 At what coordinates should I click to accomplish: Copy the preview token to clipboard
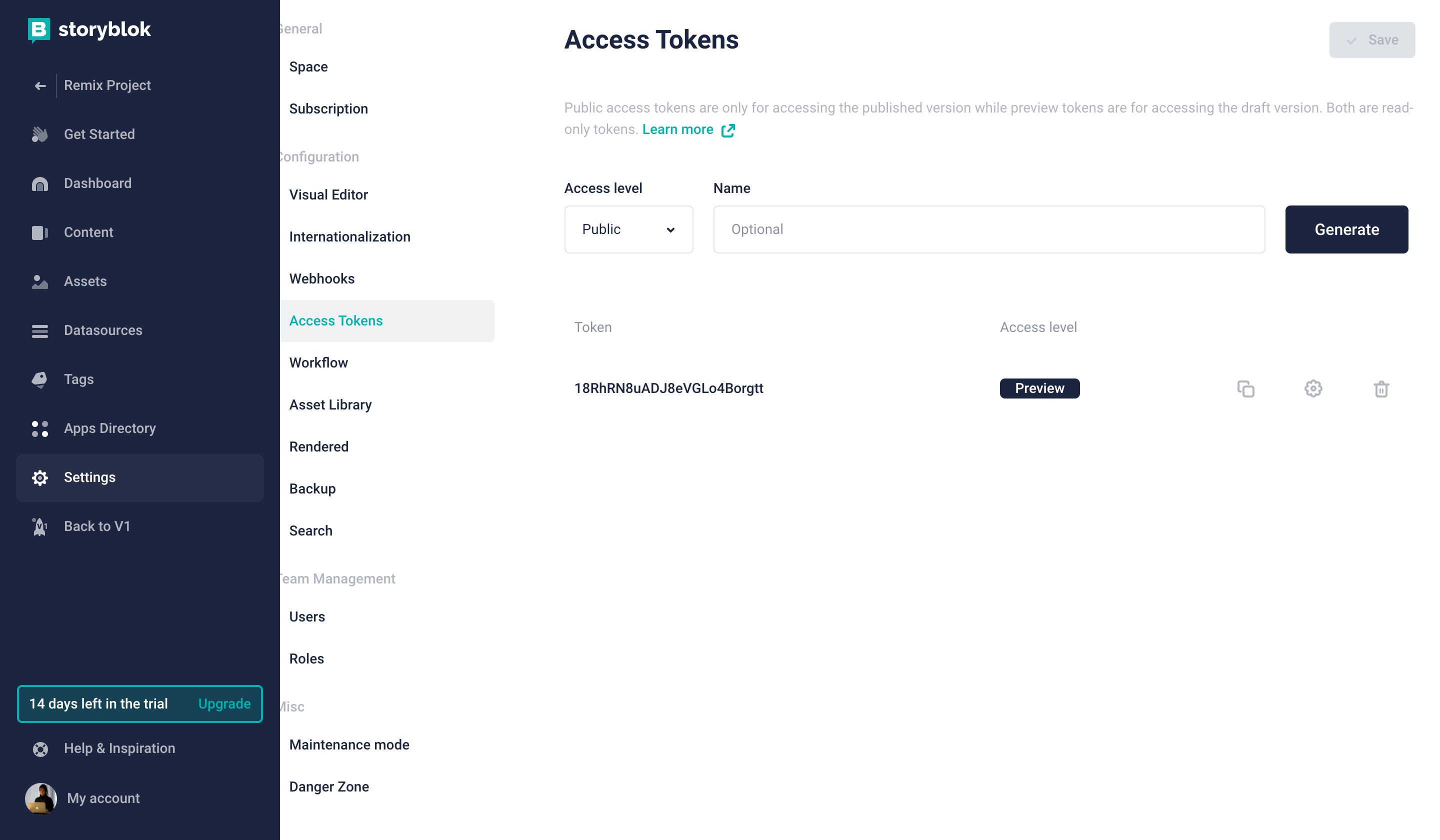(x=1245, y=388)
